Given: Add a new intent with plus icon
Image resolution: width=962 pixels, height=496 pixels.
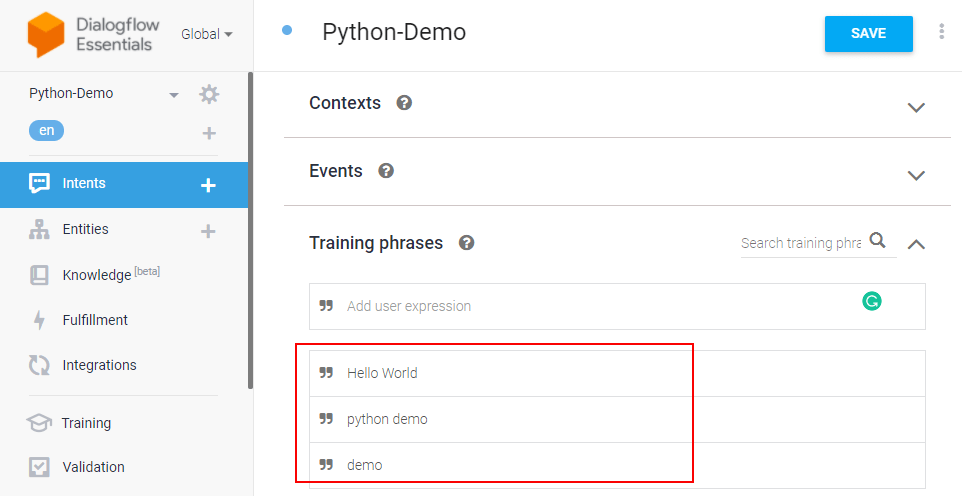Looking at the screenshot, I should tap(209, 185).
